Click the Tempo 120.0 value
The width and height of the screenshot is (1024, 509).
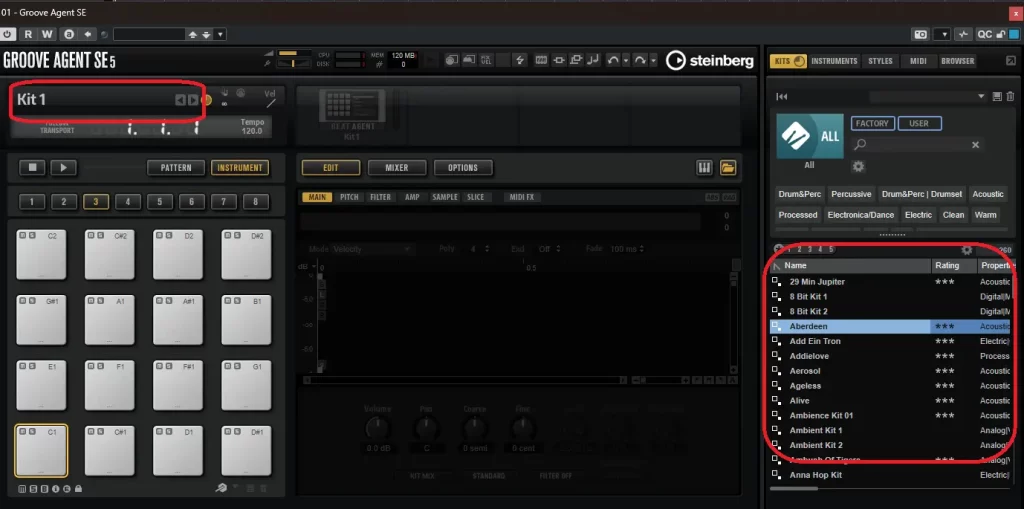251,131
